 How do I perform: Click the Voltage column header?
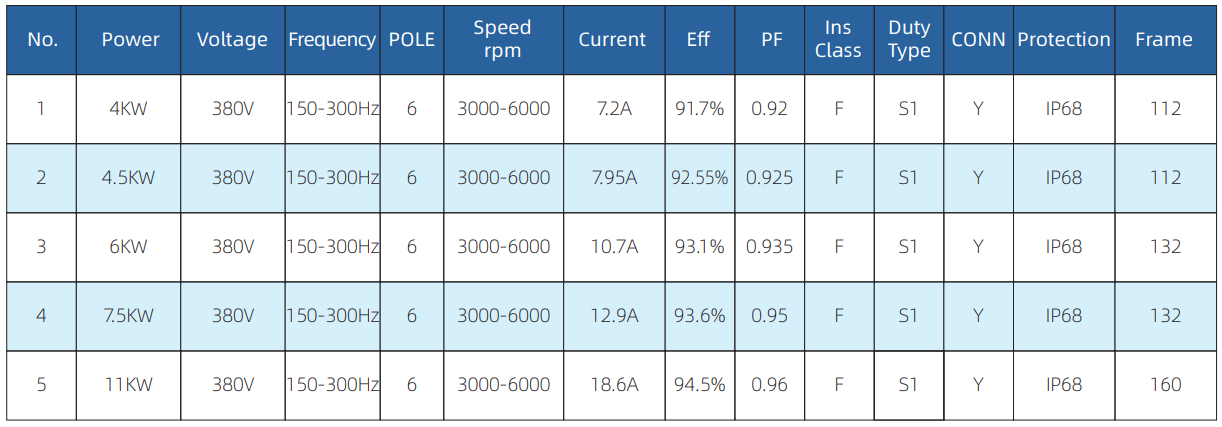232,40
